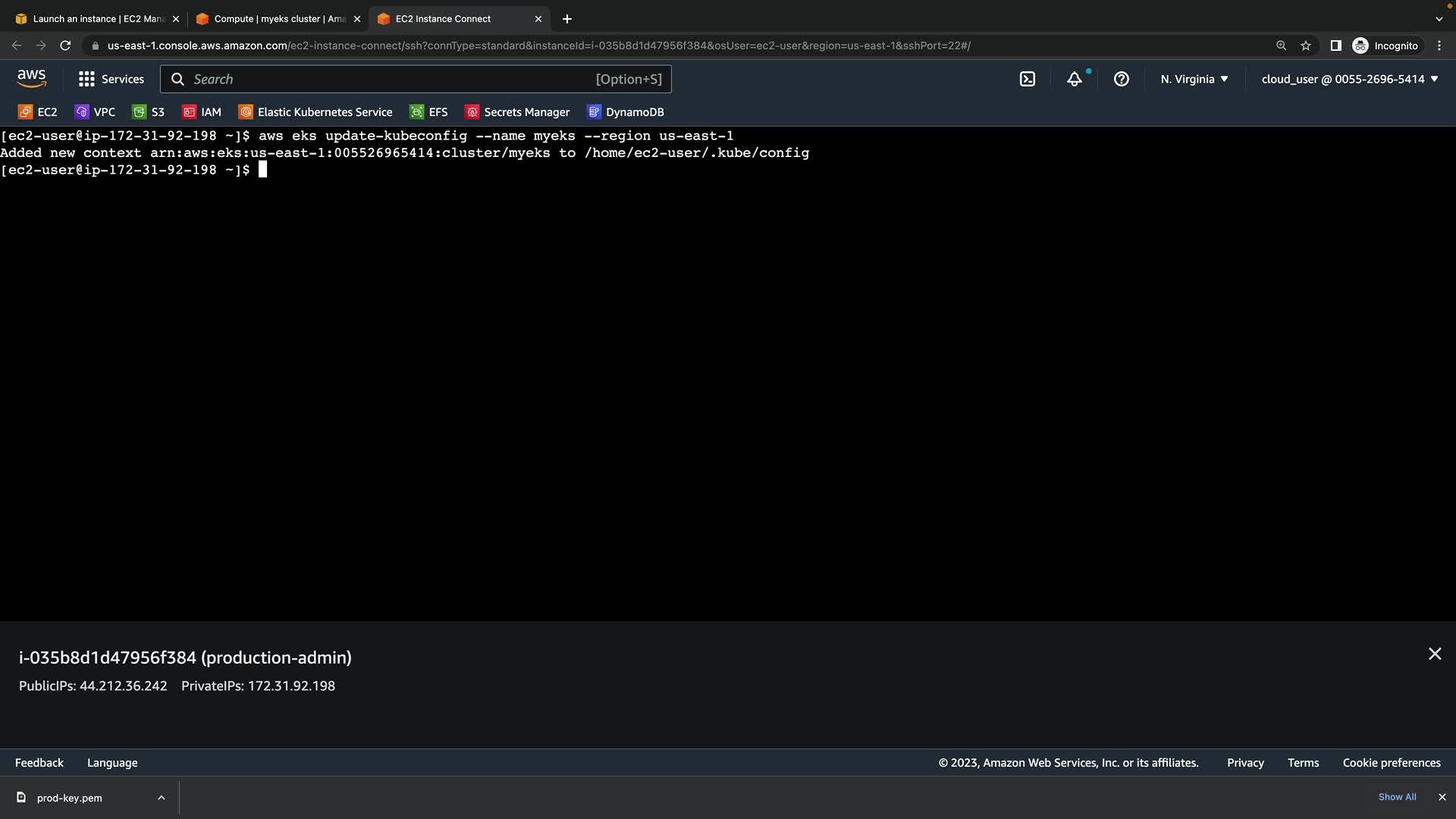Switch to Launch an instance tab
Image resolution: width=1456 pixels, height=819 pixels.
pyautogui.click(x=97, y=19)
